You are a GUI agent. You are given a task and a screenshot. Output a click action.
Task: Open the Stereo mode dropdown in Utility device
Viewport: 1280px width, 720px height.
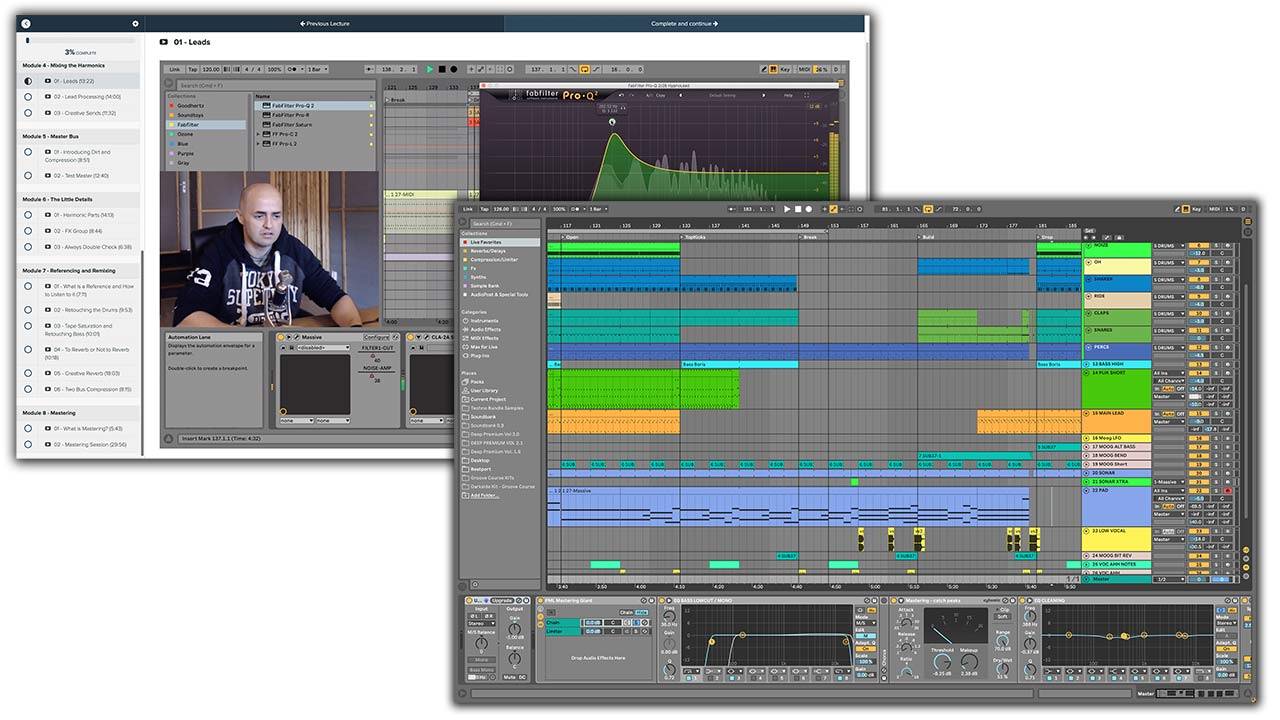coord(481,623)
